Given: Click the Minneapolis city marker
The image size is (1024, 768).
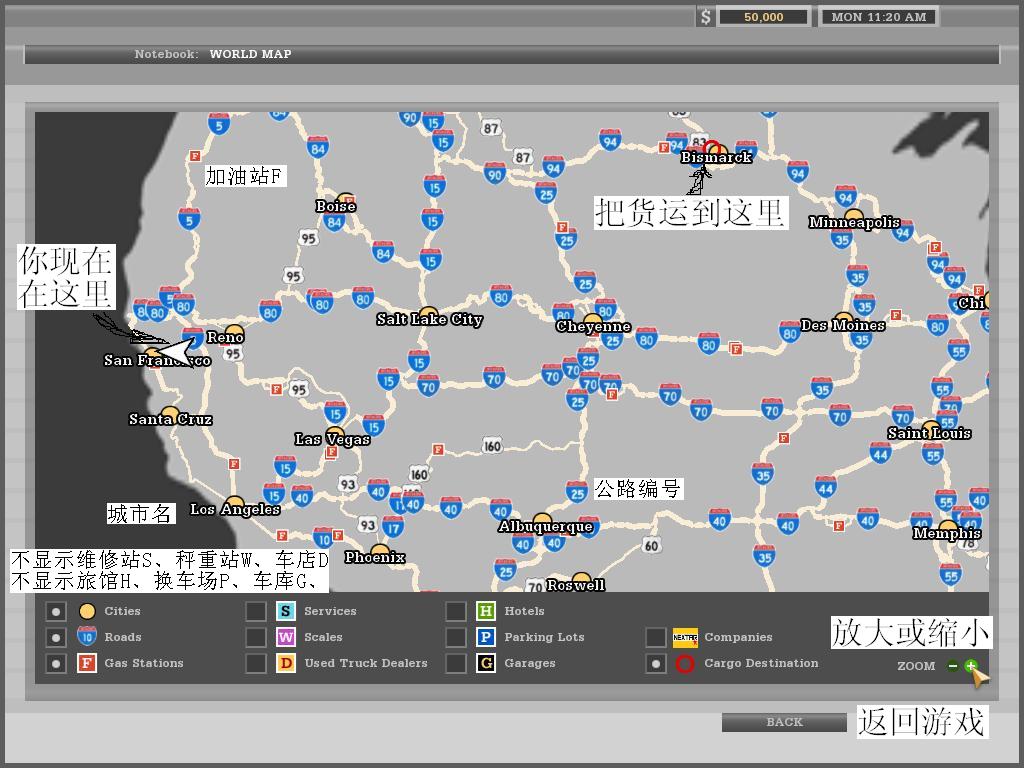Looking at the screenshot, I should [854, 216].
